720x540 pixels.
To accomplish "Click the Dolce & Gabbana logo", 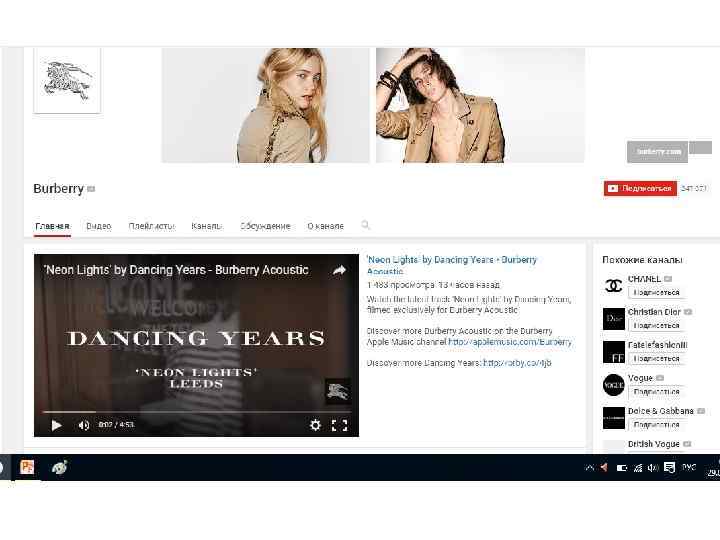I will [x=613, y=418].
